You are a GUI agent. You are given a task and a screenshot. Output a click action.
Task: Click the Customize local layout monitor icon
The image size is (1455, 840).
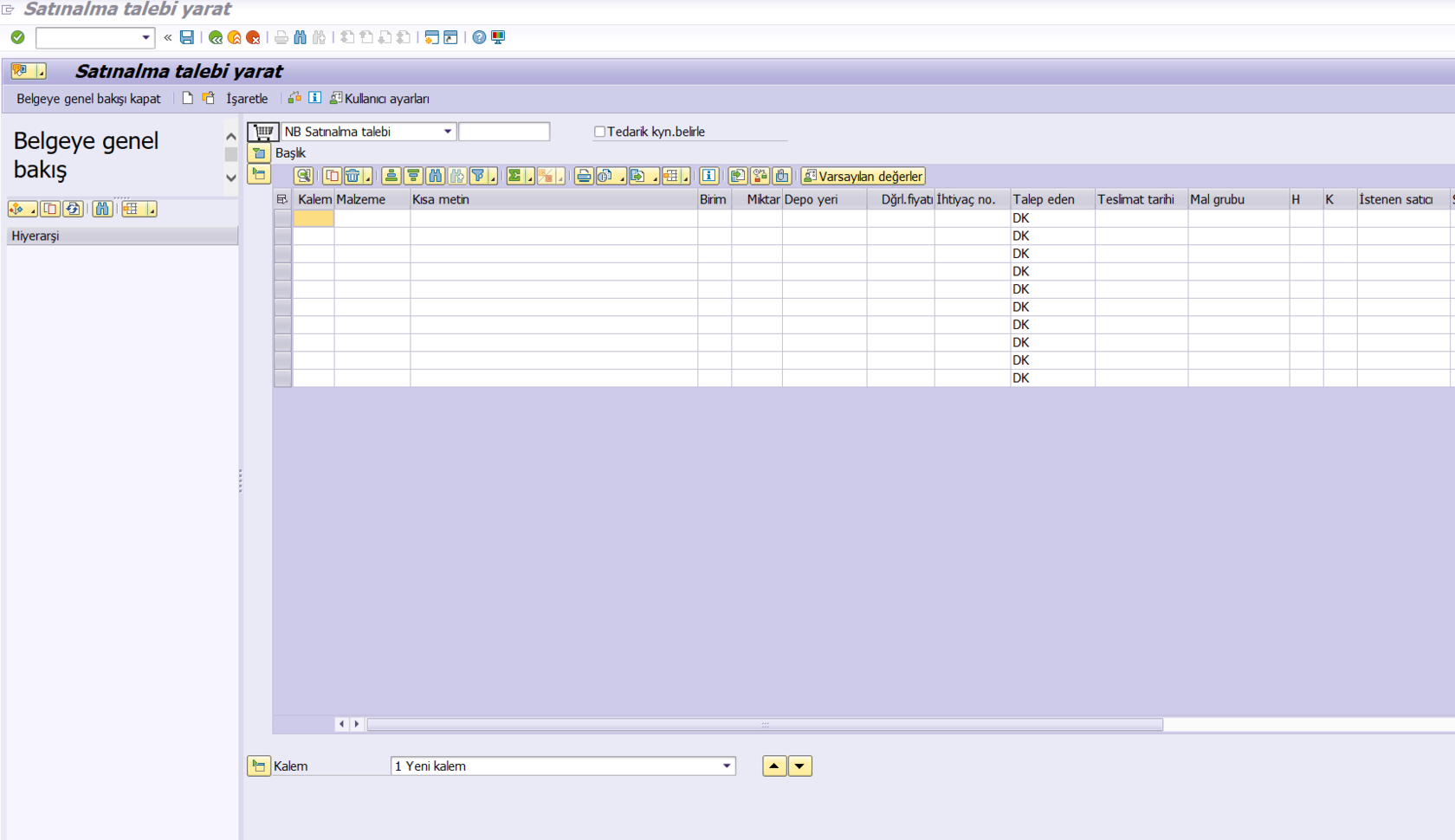pos(498,37)
